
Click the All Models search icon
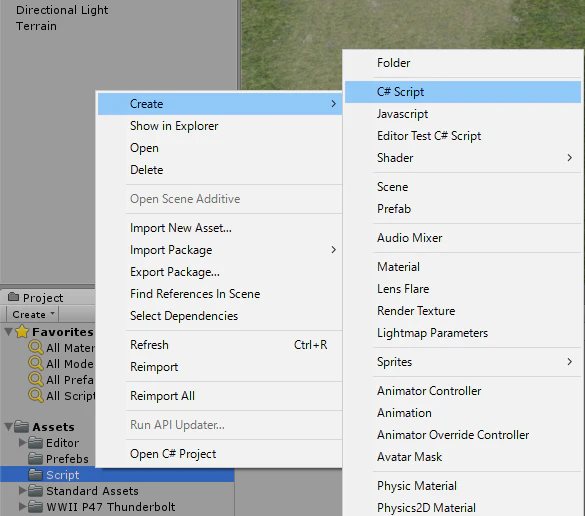(36, 363)
